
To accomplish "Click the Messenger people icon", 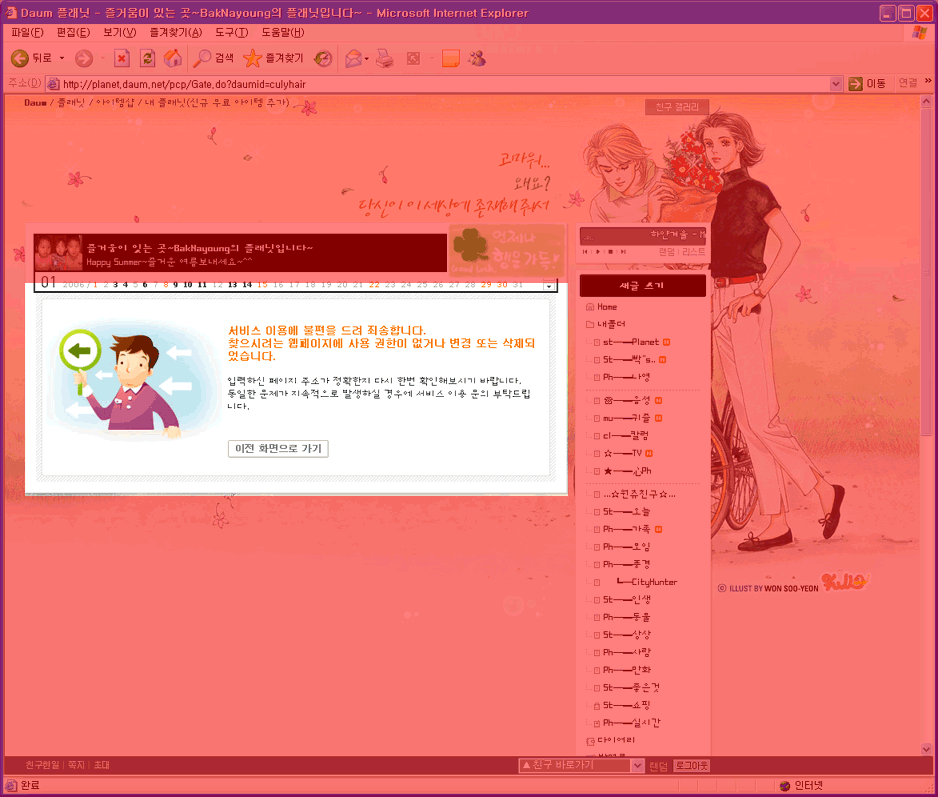I will [x=477, y=58].
